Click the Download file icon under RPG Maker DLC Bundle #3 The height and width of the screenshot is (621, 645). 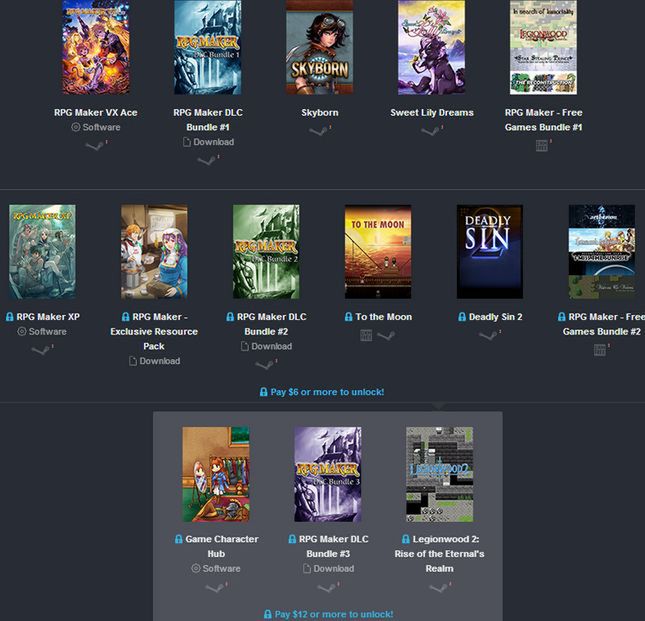tap(307, 568)
